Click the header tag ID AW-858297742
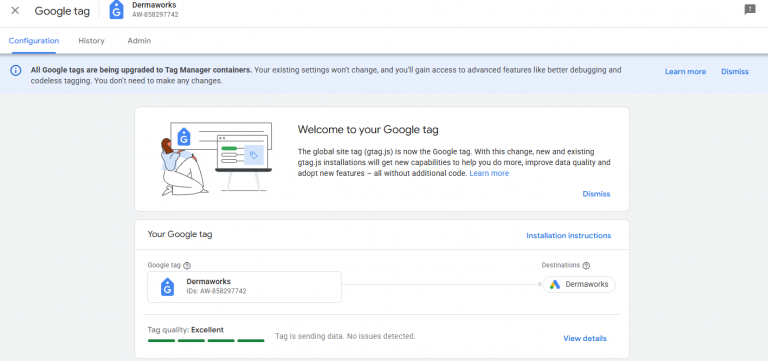This screenshot has height=361, width=768. pyautogui.click(x=155, y=15)
